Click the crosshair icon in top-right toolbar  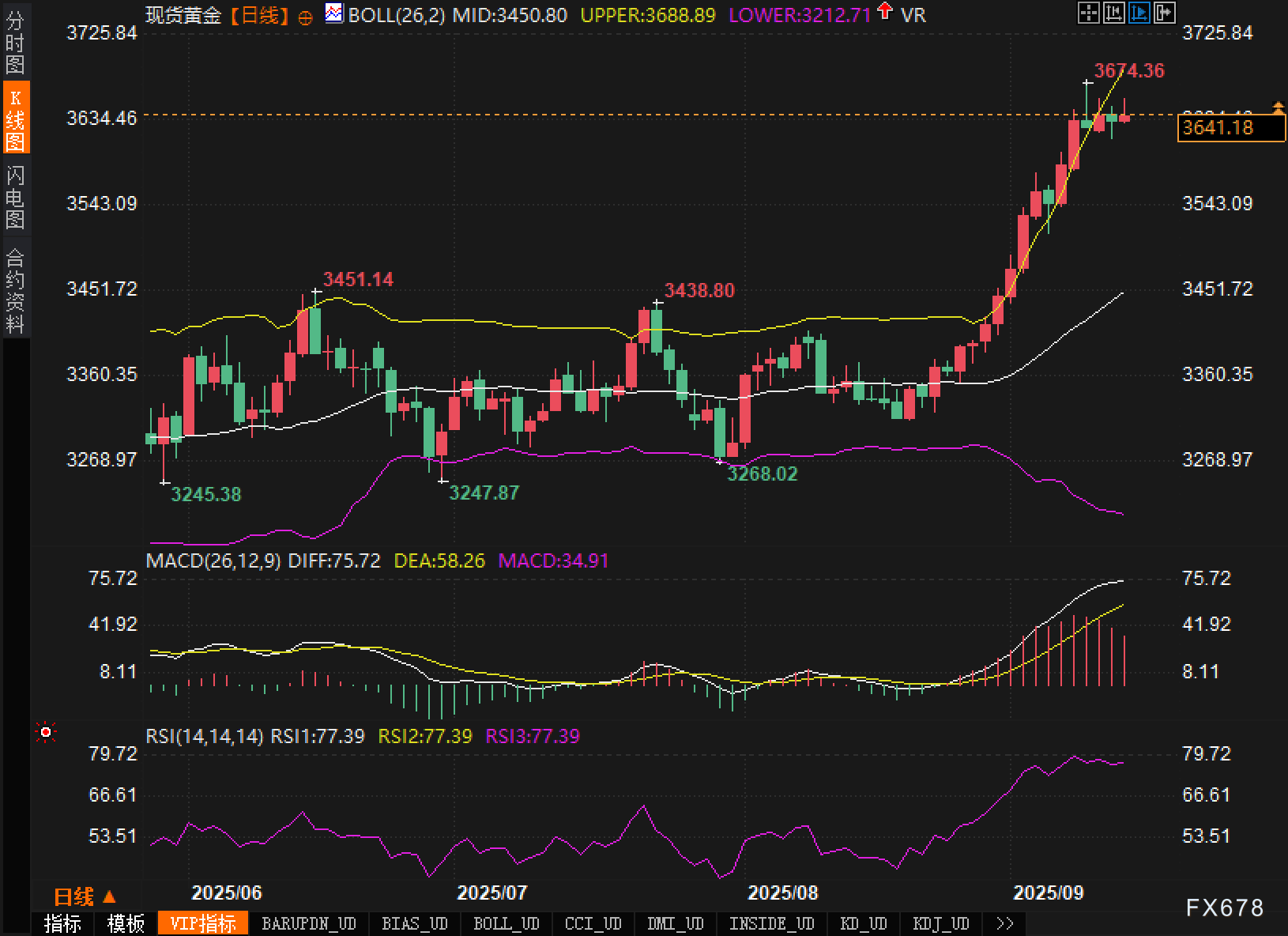click(x=1088, y=13)
